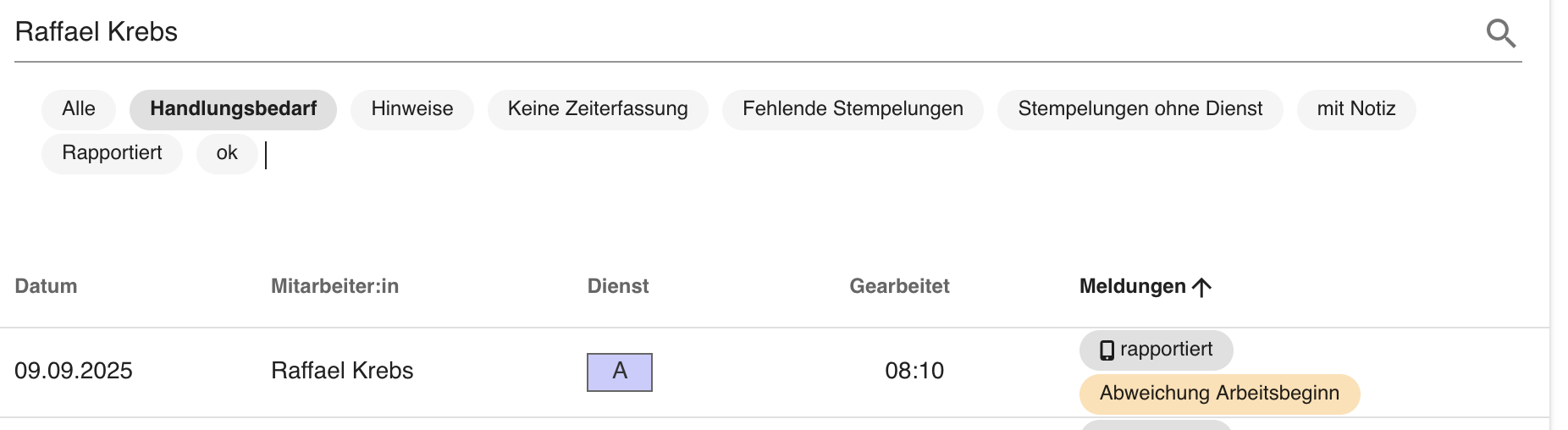1568x430 pixels.
Task: Open the 09.09.2025 Raffael Krebs row
Action: point(774,372)
